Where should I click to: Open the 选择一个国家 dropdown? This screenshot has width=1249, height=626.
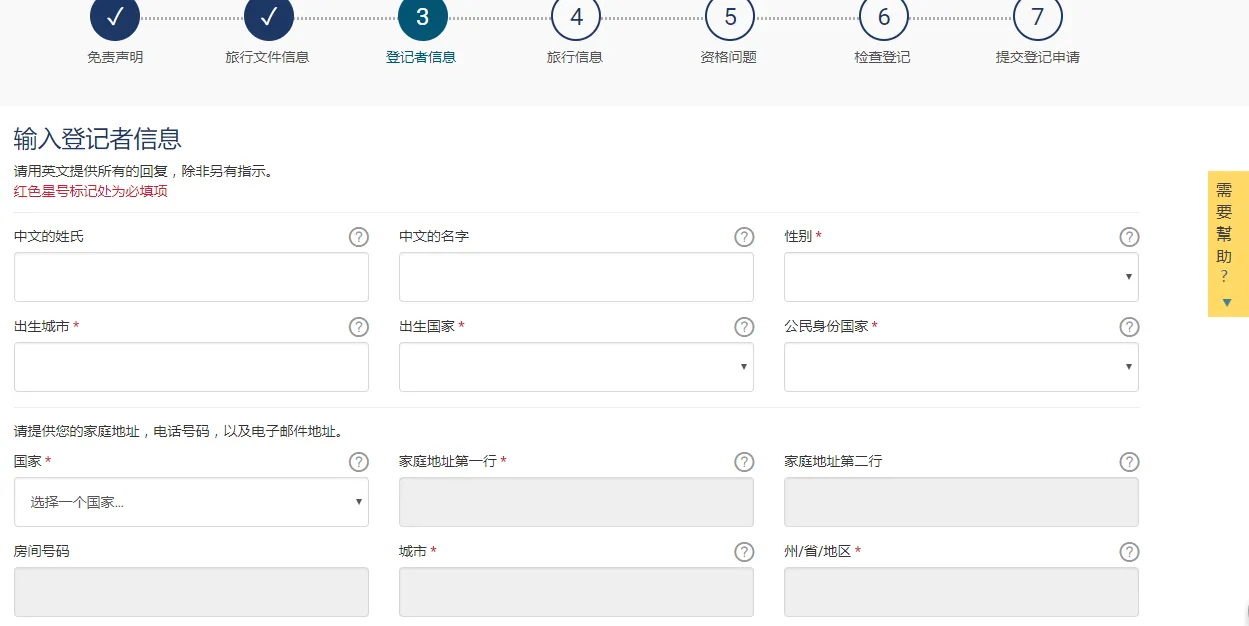point(191,502)
